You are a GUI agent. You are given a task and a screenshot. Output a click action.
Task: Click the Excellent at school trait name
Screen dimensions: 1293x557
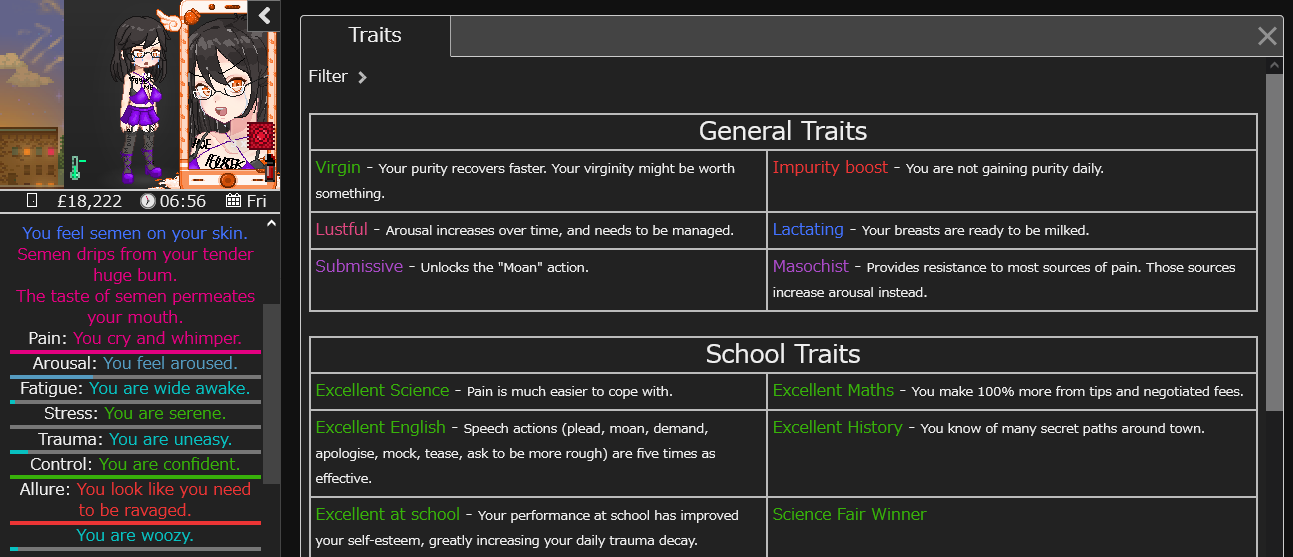(x=387, y=514)
